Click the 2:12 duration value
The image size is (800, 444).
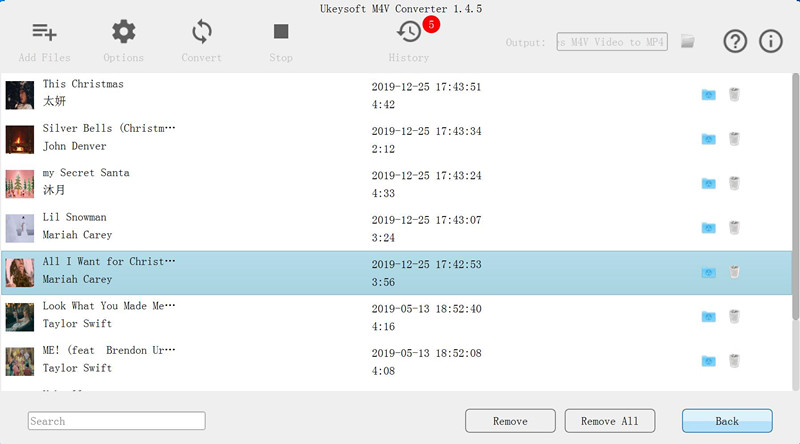pos(383,149)
